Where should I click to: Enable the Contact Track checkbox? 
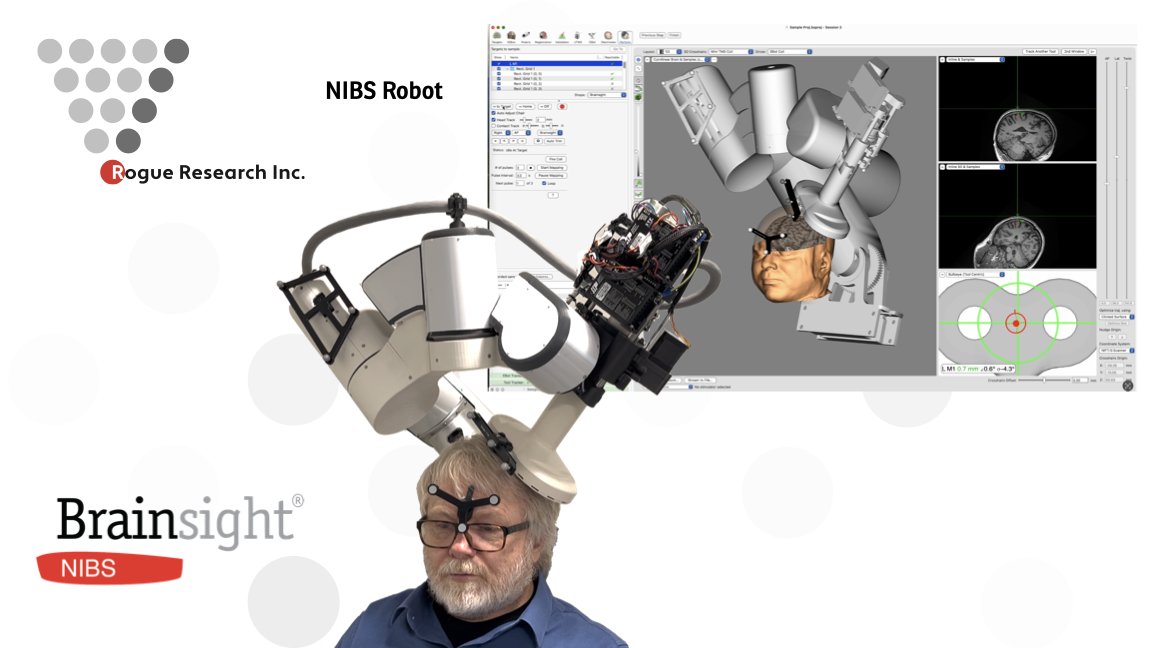point(494,126)
